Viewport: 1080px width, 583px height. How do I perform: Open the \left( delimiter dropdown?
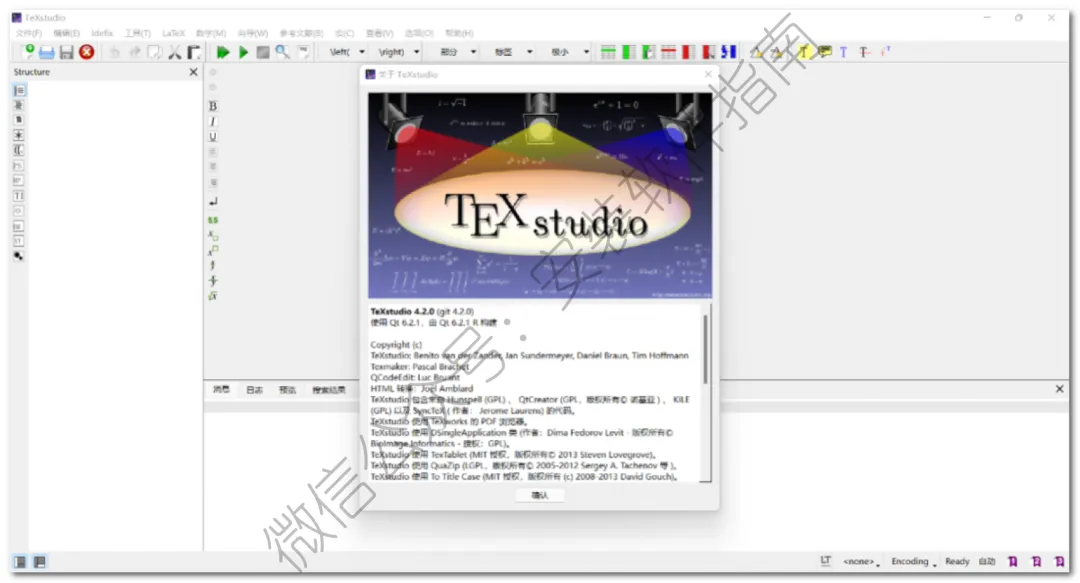[x=362, y=52]
